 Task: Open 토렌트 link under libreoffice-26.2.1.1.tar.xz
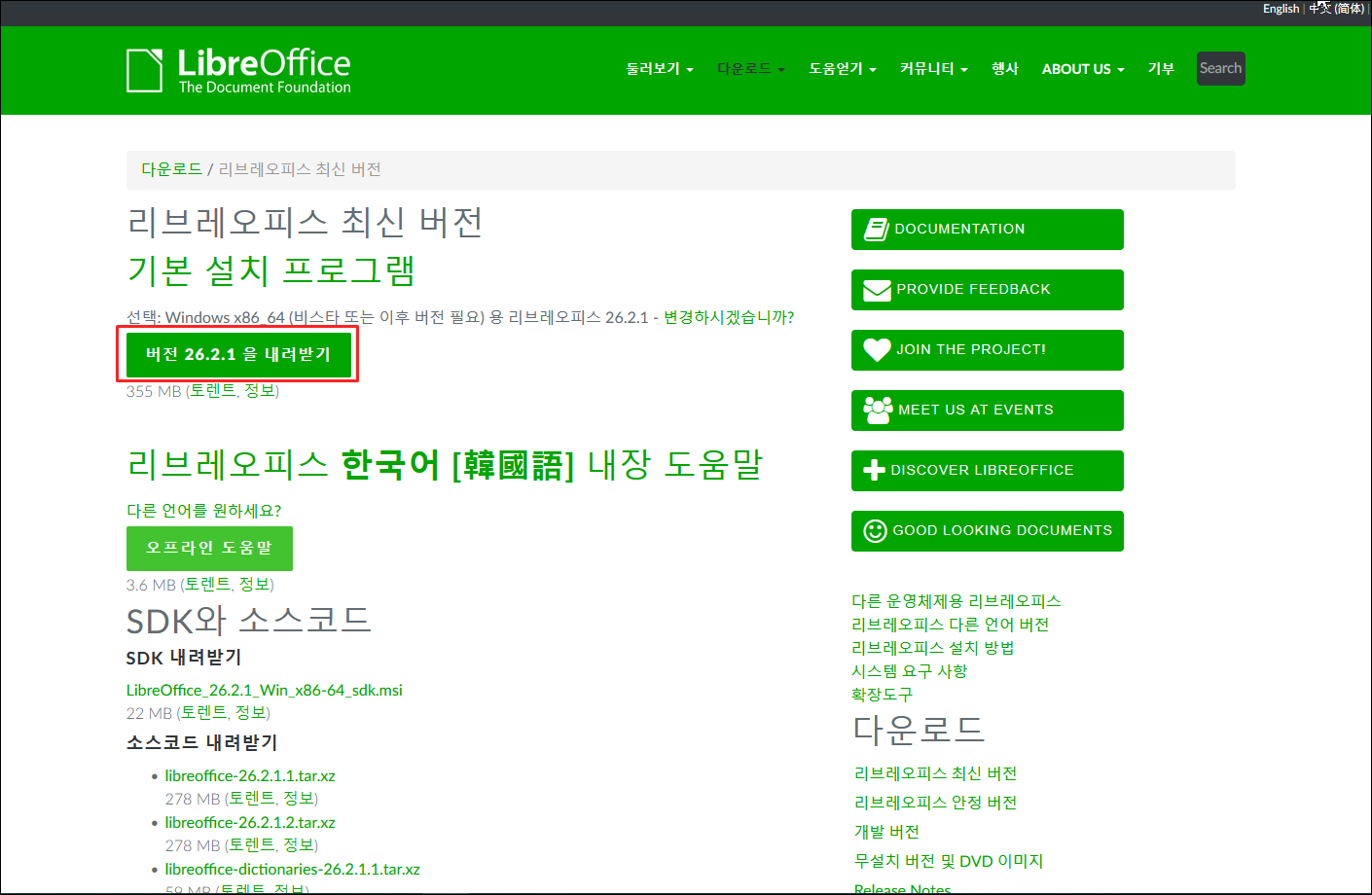coord(252,799)
